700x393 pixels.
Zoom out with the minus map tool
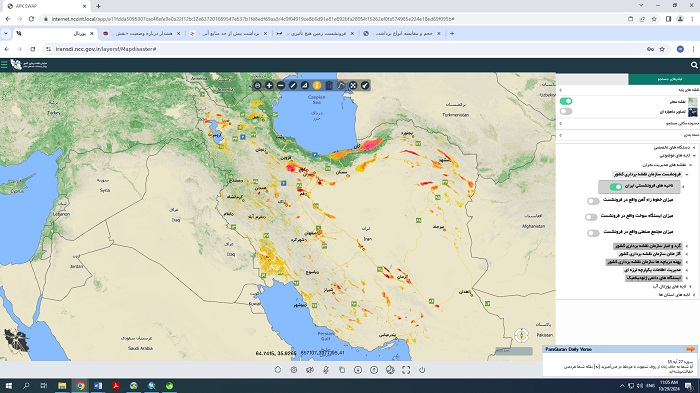(281, 85)
